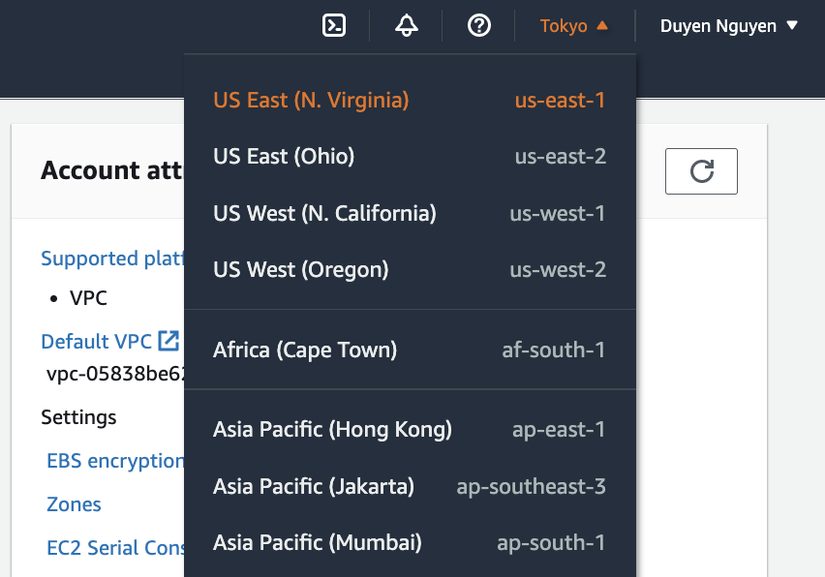Open the help question mark menu

tap(478, 25)
